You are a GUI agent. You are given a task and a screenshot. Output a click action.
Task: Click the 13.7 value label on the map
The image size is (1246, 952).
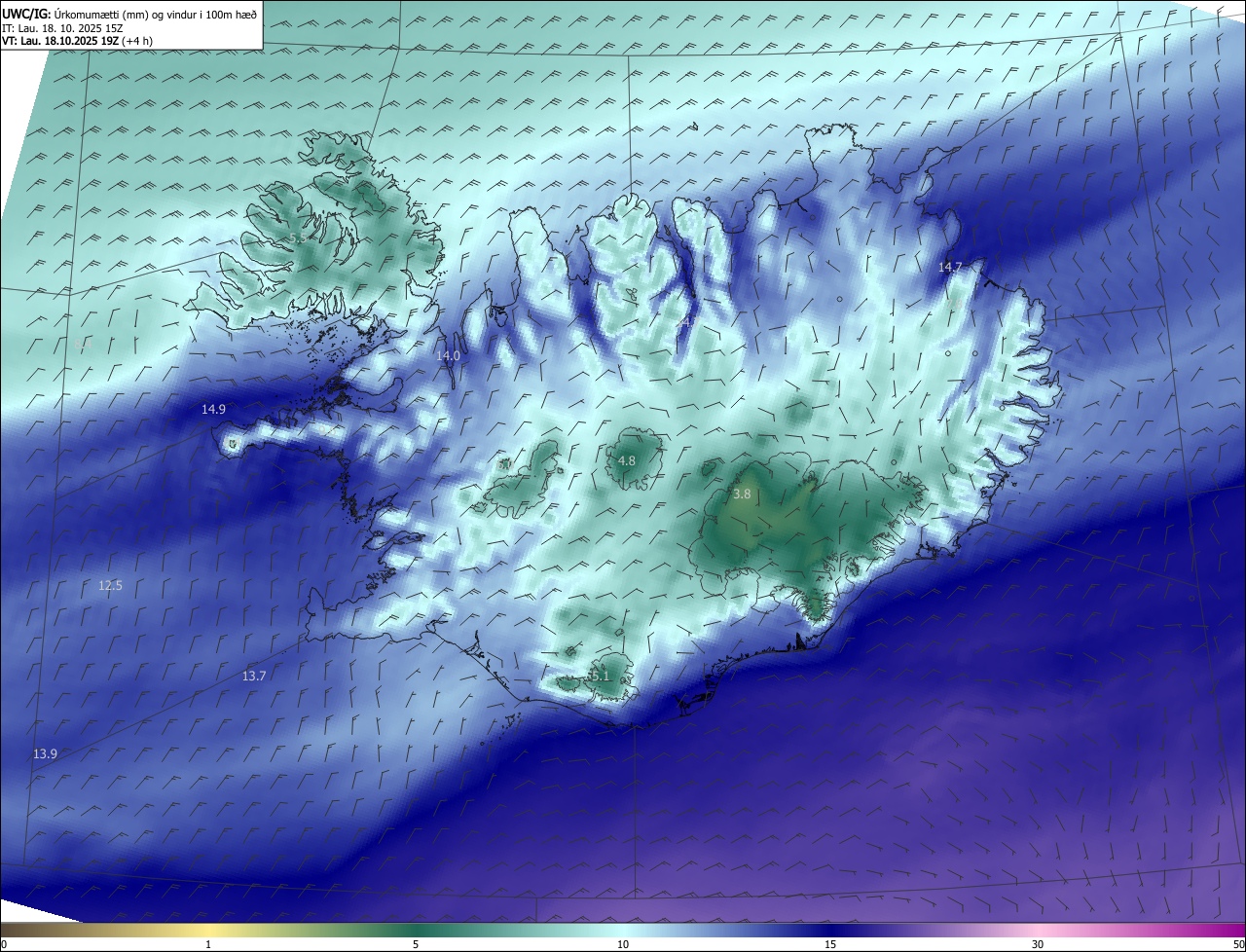click(254, 676)
